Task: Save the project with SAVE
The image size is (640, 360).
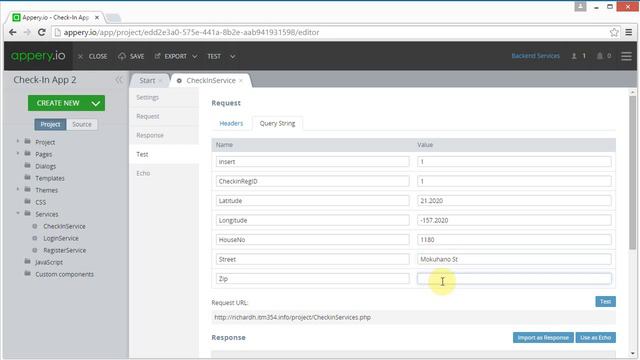Action: 131,56
